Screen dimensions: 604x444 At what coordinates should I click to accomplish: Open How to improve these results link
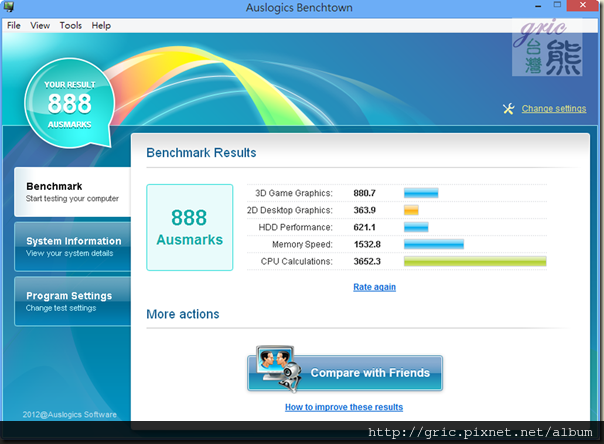(x=344, y=407)
